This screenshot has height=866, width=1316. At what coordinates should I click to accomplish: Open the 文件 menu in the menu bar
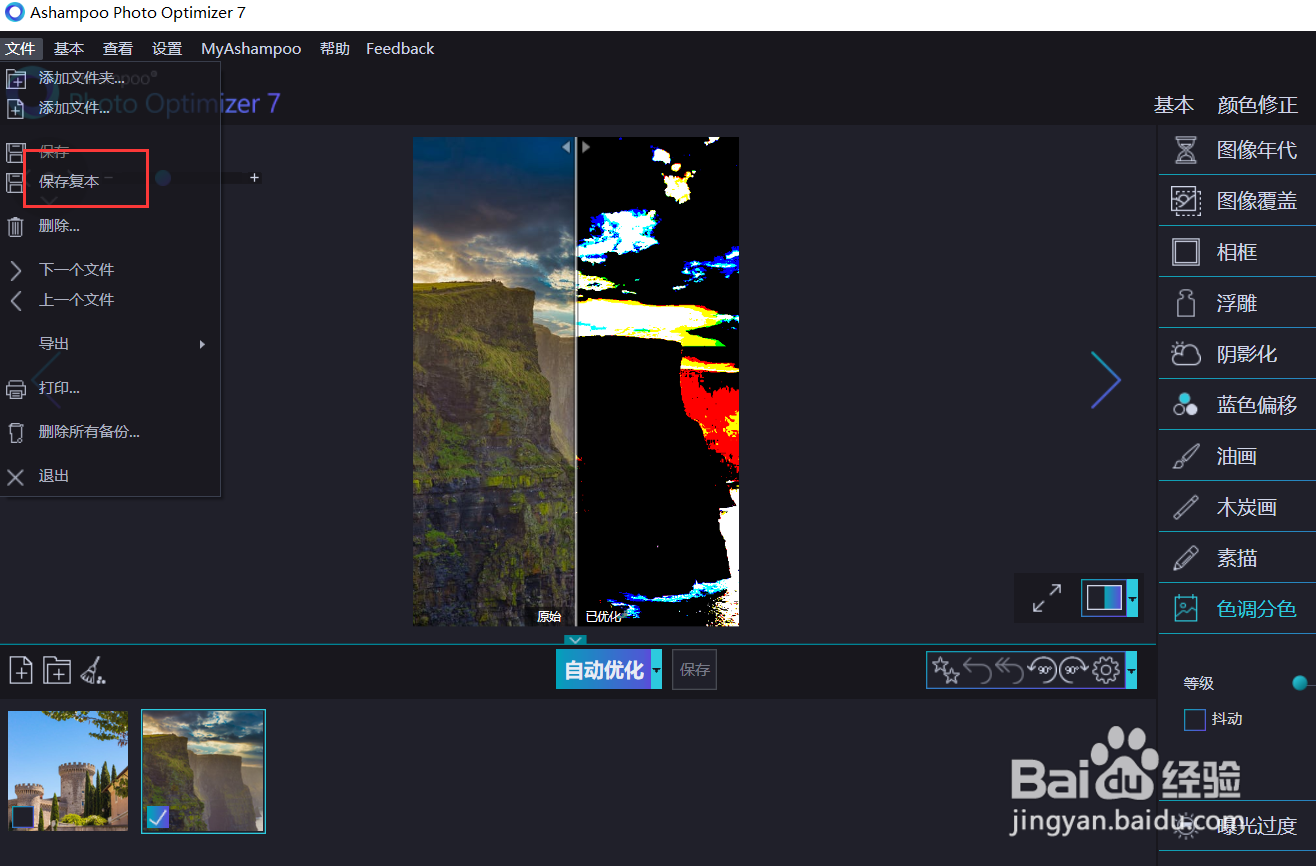(x=21, y=48)
